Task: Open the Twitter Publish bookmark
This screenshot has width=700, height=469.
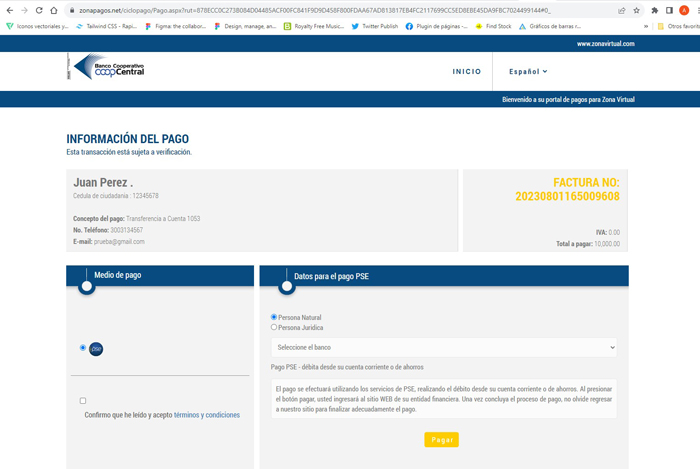Action: (381, 26)
